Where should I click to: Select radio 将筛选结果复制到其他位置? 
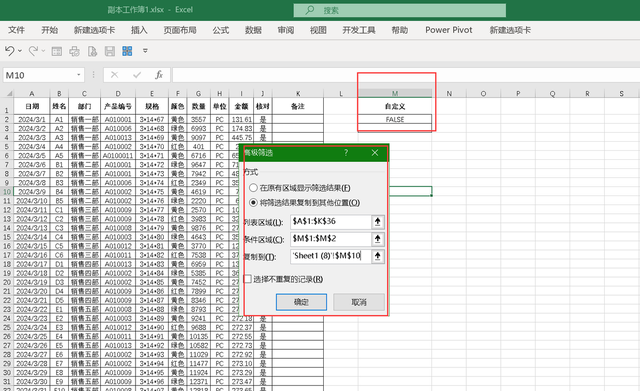pyautogui.click(x=253, y=202)
